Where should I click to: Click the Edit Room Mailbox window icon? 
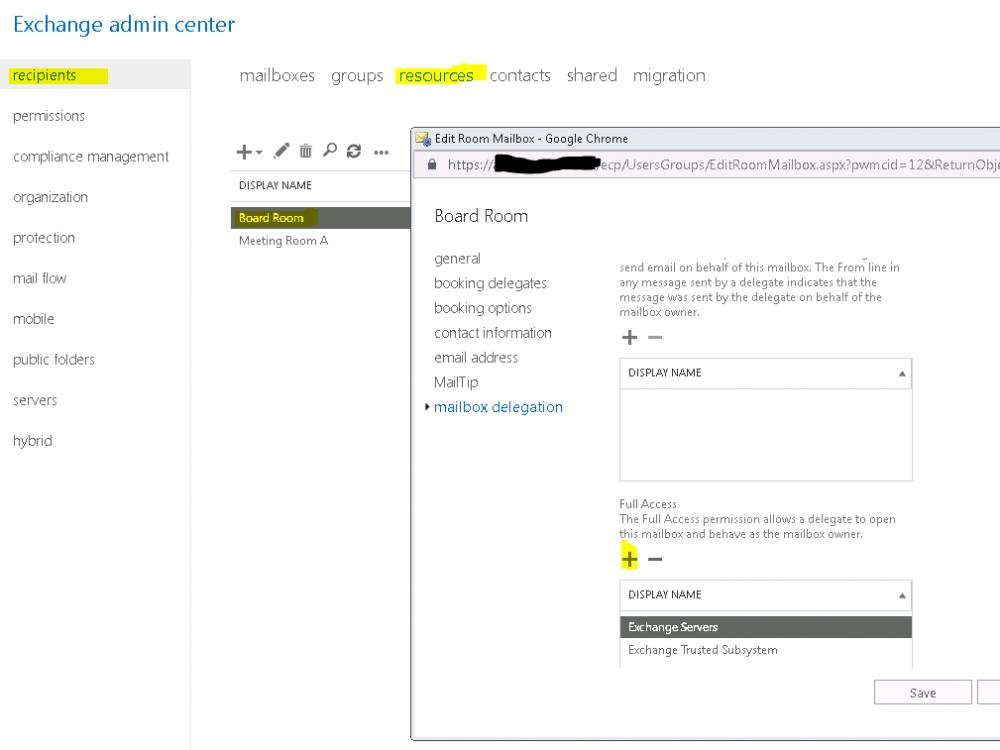423,138
